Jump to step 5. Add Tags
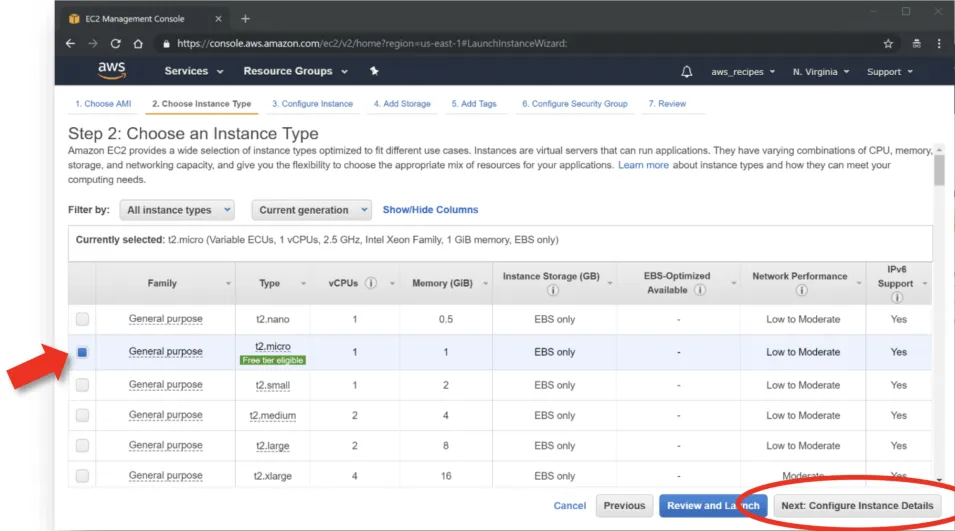This screenshot has height=531, width=955. [x=474, y=104]
